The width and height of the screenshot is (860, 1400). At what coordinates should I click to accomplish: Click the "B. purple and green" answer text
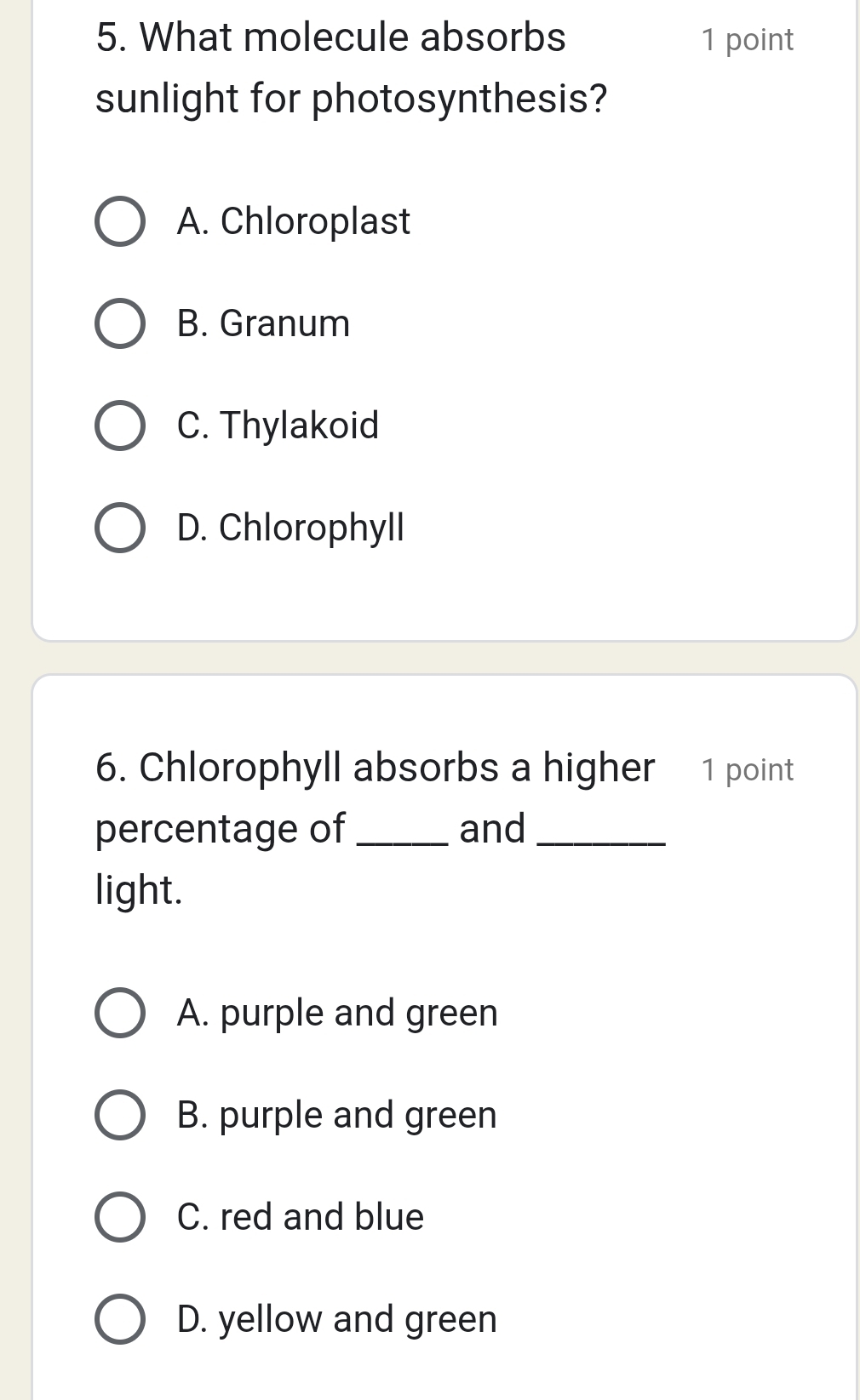click(337, 1115)
